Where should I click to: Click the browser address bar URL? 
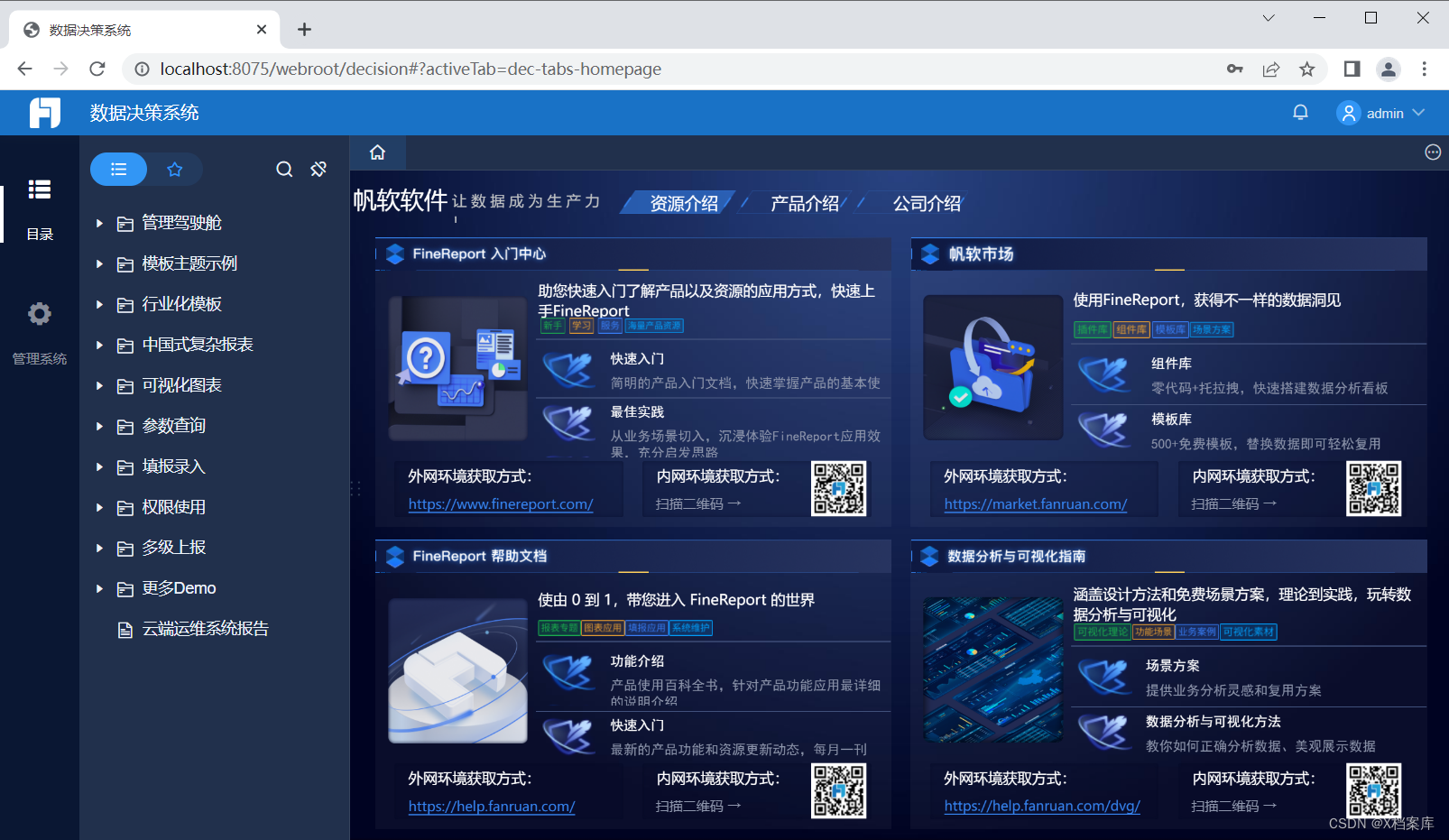click(411, 69)
